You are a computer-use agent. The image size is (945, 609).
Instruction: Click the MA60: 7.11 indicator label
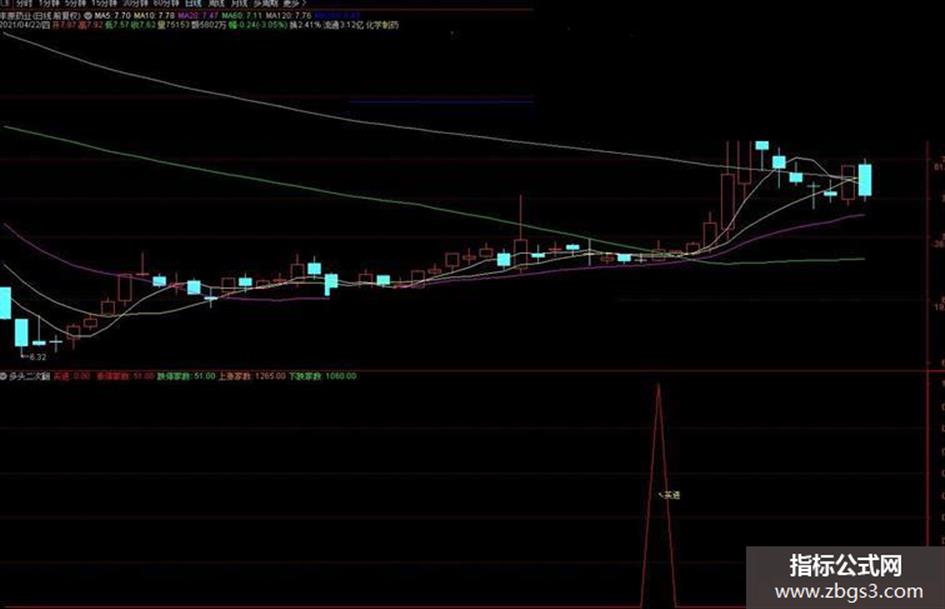[243, 15]
